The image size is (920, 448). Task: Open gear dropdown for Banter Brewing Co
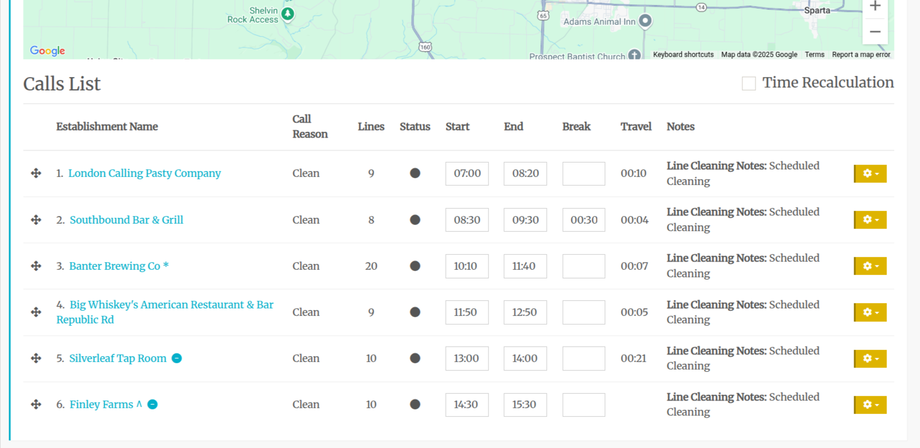tap(870, 266)
